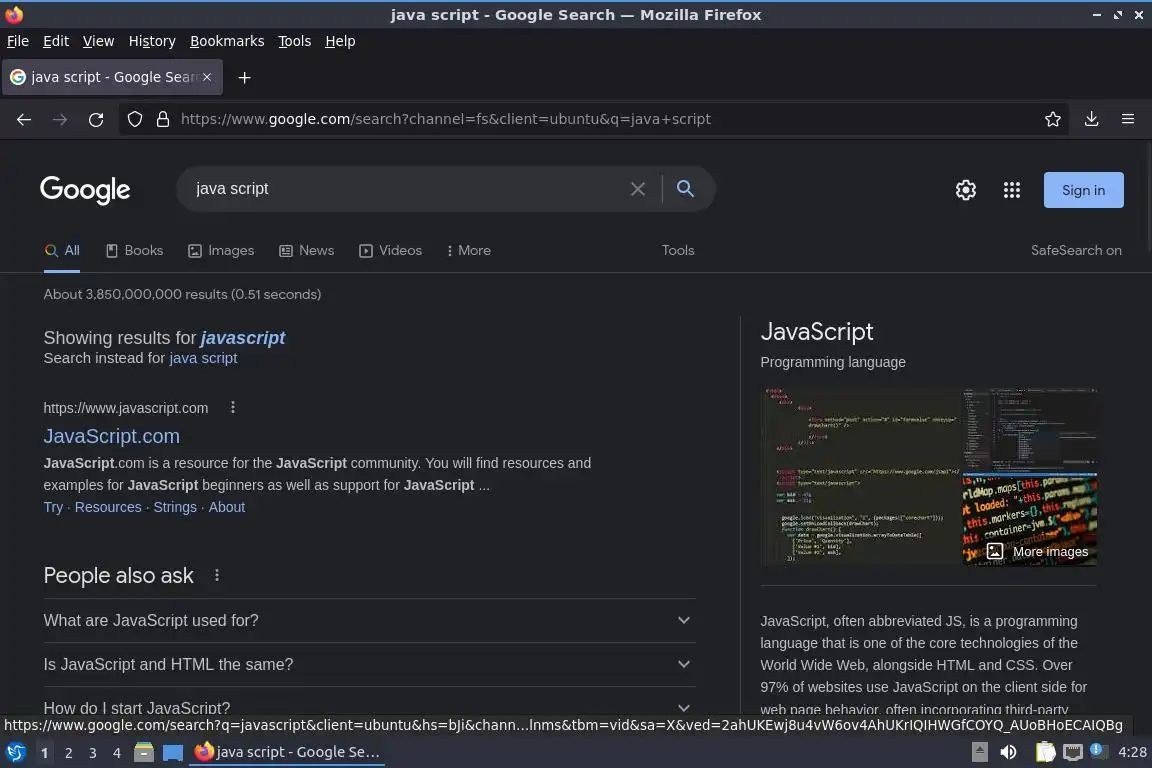The image size is (1152, 768).
Task: Open the tracking protection shield icon
Action: pyautogui.click(x=134, y=119)
